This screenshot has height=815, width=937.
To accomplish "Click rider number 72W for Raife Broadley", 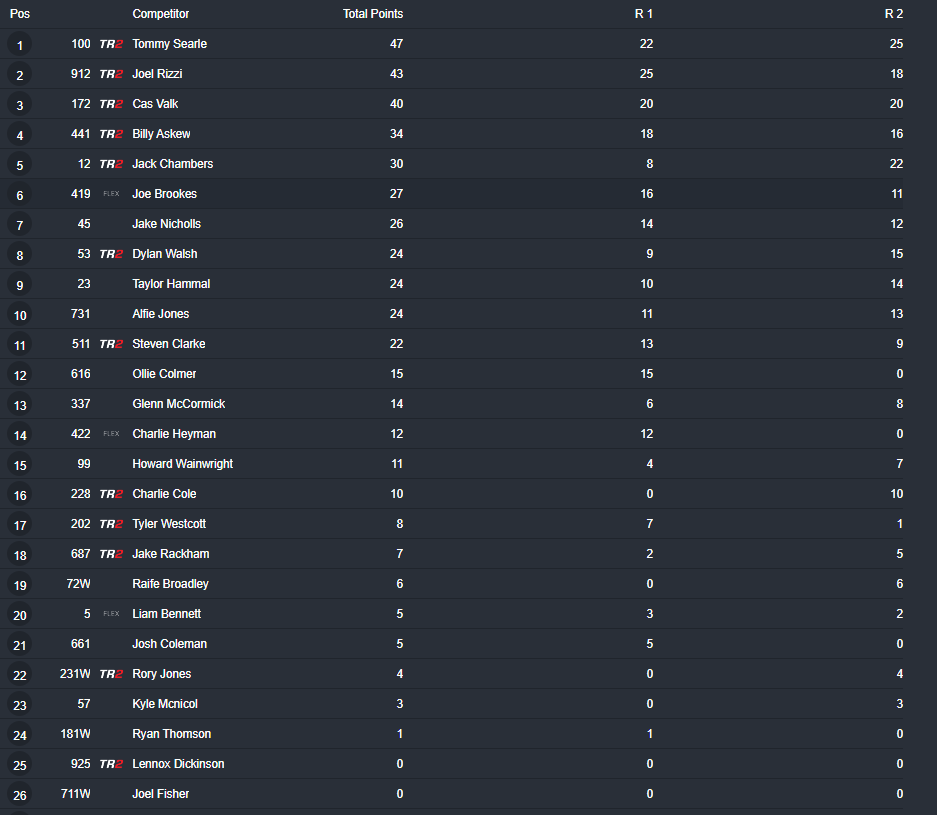I will pyautogui.click(x=78, y=584).
